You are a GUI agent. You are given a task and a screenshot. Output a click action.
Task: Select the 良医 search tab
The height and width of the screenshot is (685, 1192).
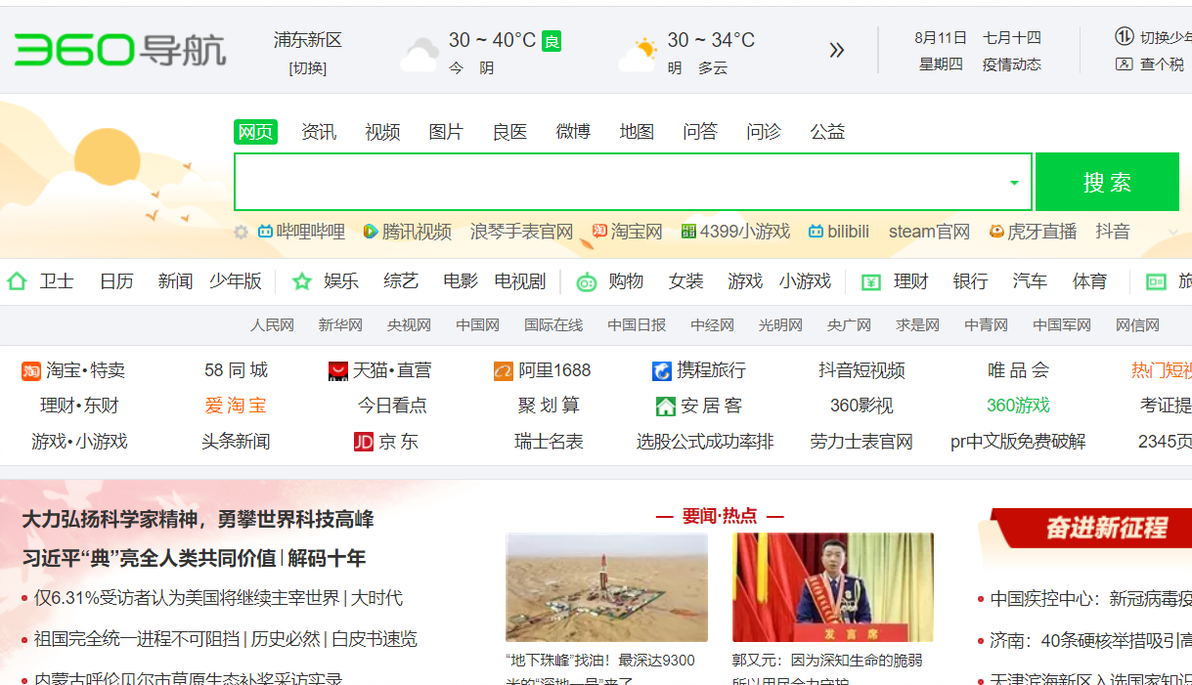(x=509, y=132)
